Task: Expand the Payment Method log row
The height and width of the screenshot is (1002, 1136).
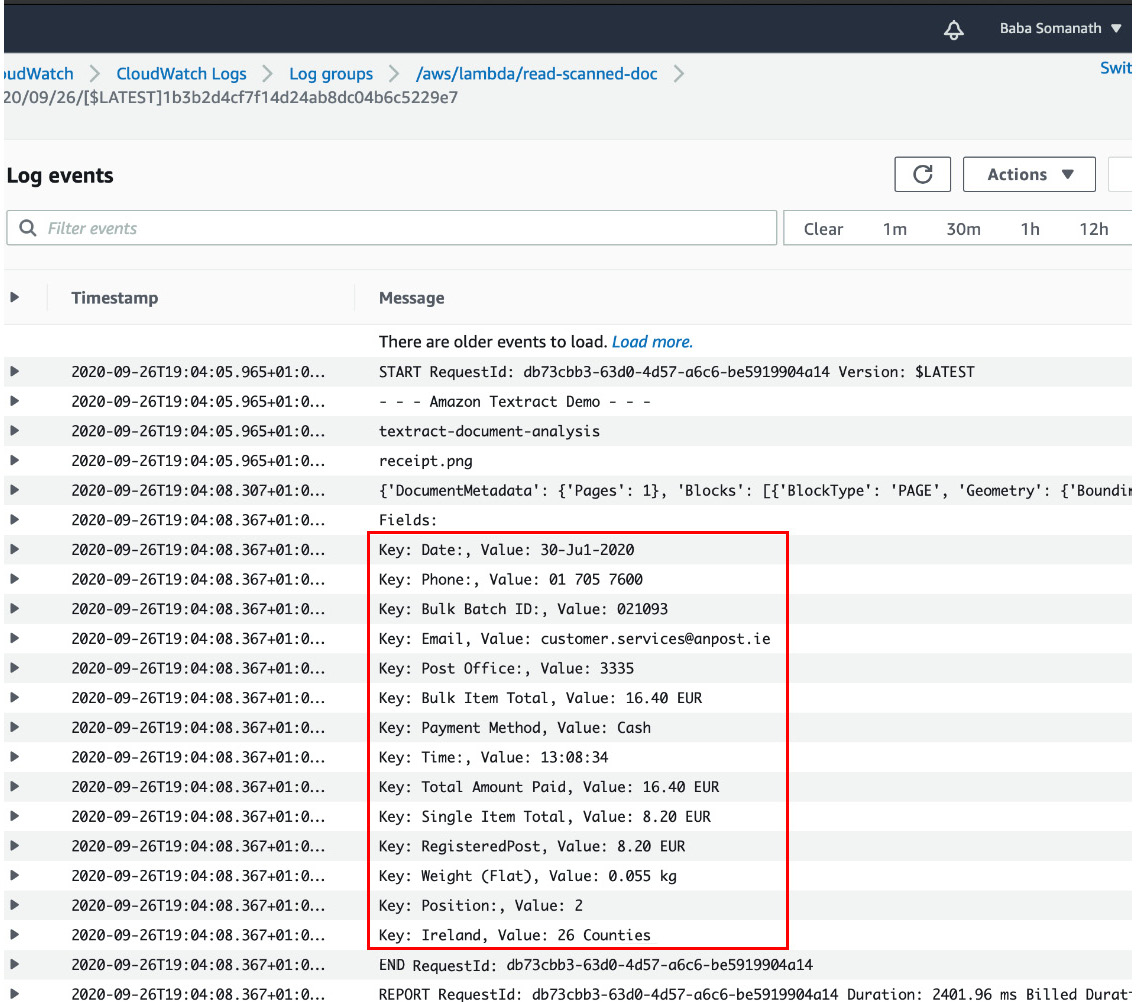Action: pyautogui.click(x=14, y=728)
